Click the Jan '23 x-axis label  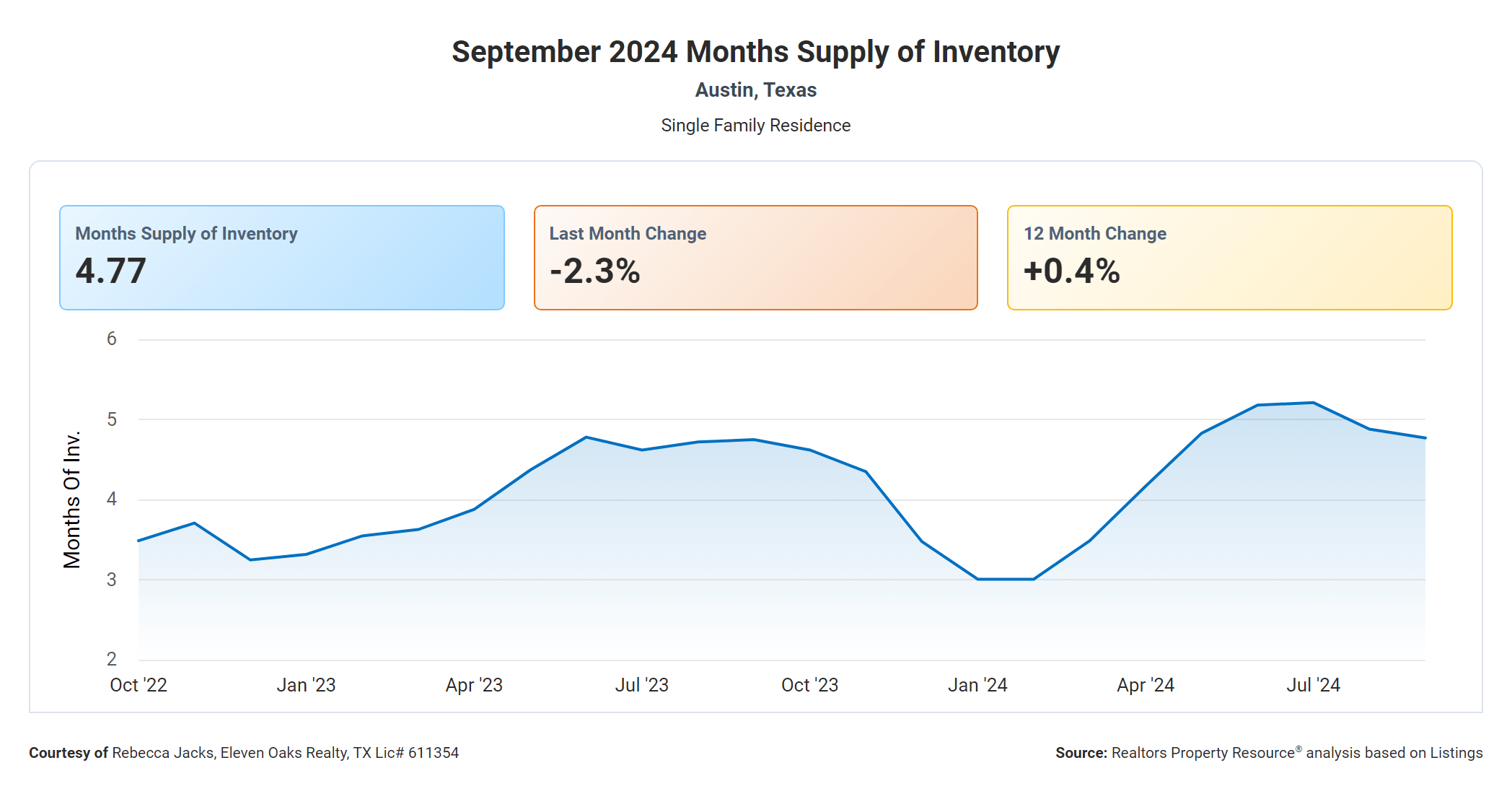click(306, 685)
